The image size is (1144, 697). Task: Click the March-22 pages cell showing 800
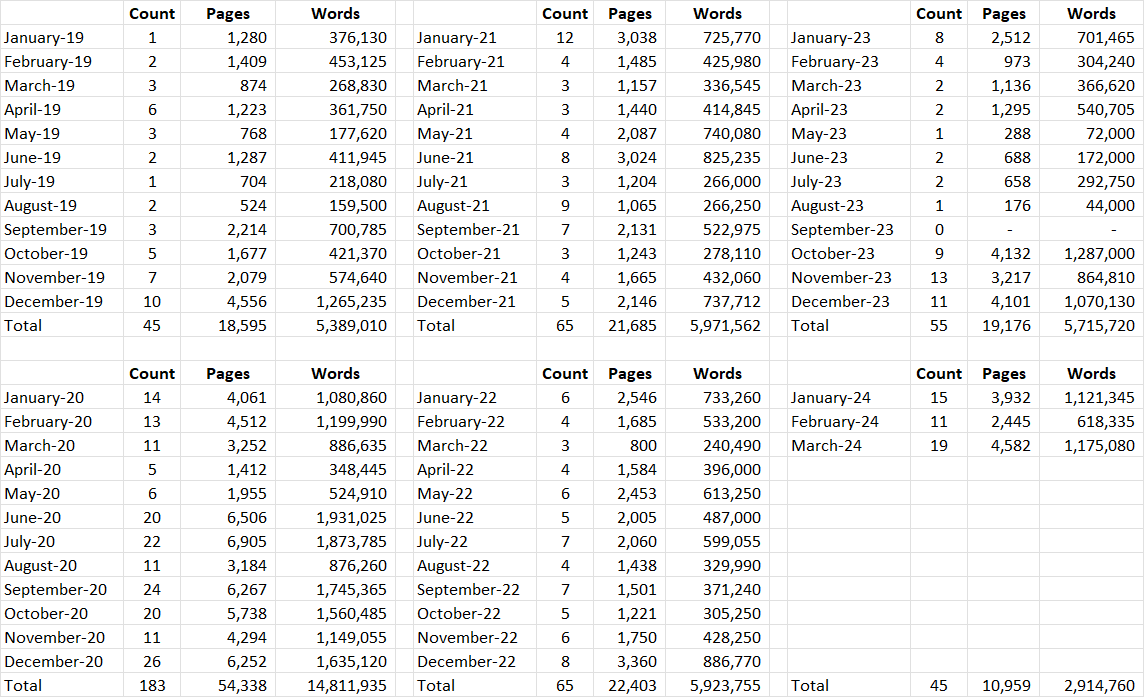point(630,445)
